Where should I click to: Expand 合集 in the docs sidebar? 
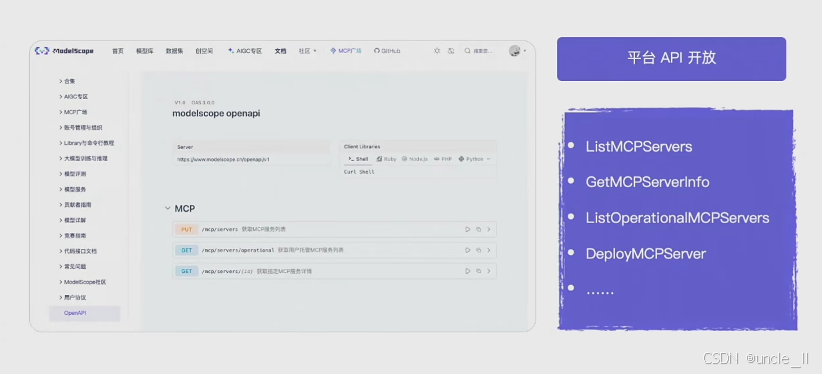tap(67, 81)
